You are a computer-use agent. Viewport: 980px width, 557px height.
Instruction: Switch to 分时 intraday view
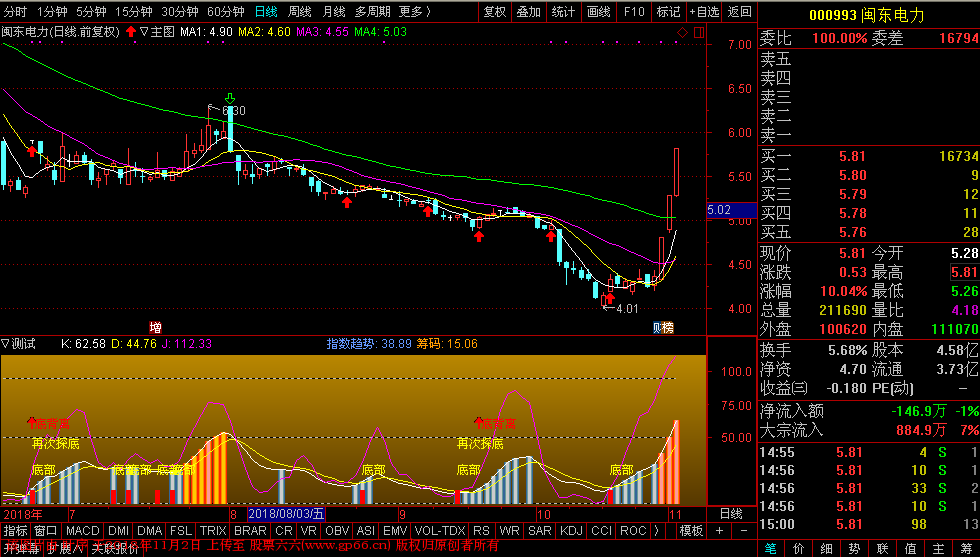(x=16, y=12)
